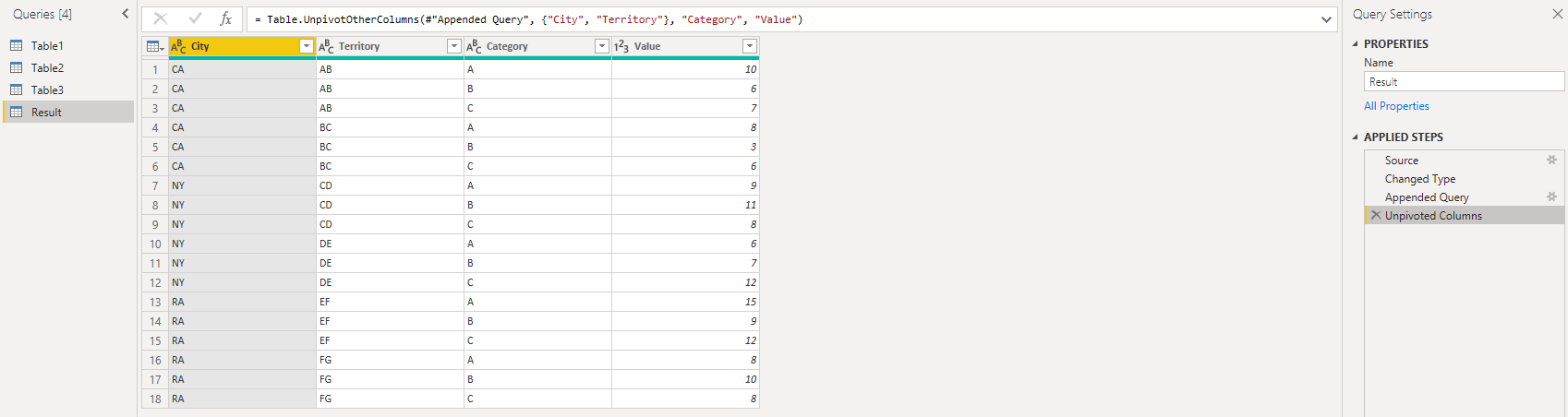
Task: Click the Territory cell AB in row 2
Action: [390, 89]
